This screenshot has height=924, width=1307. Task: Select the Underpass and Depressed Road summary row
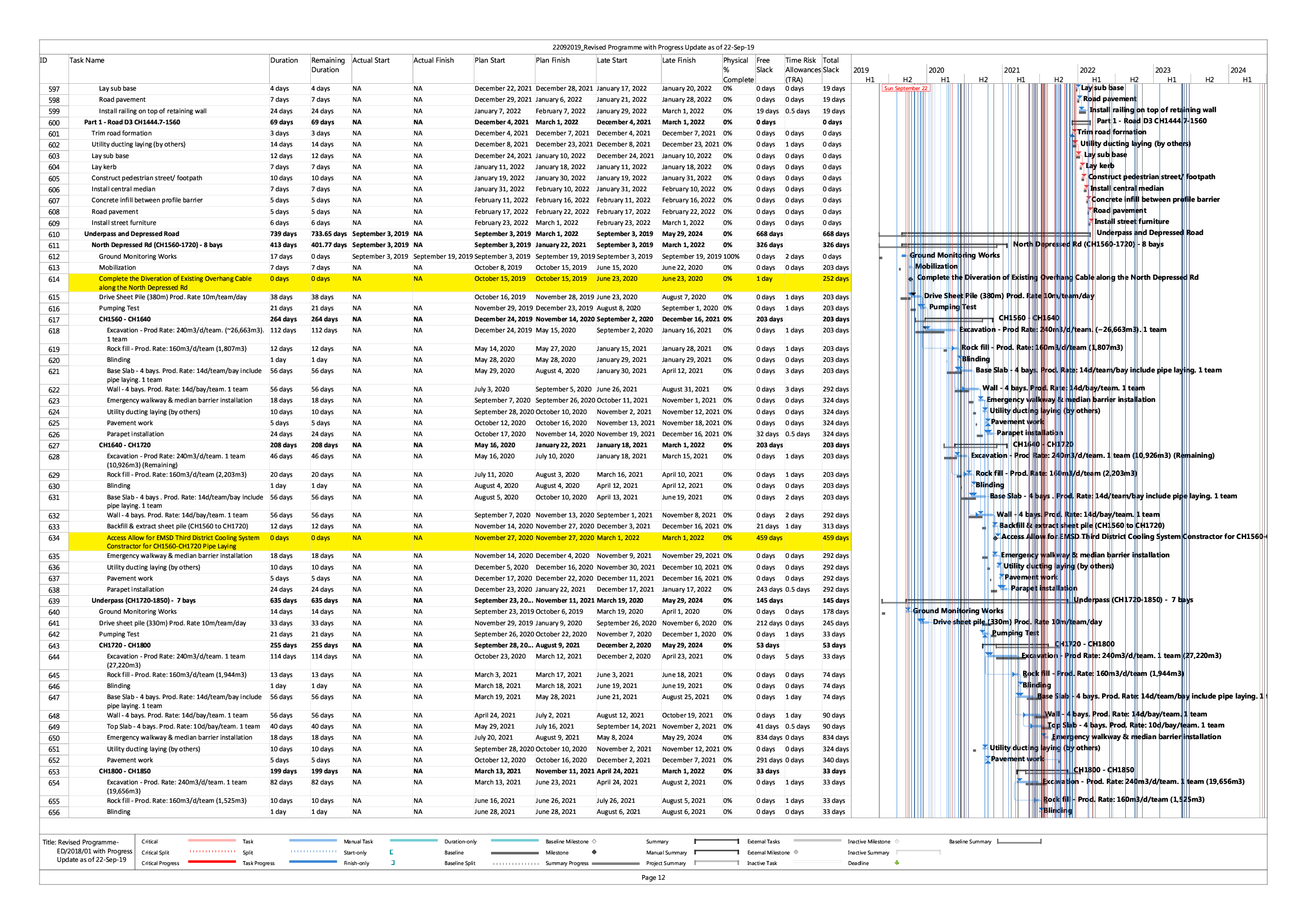click(x=132, y=234)
